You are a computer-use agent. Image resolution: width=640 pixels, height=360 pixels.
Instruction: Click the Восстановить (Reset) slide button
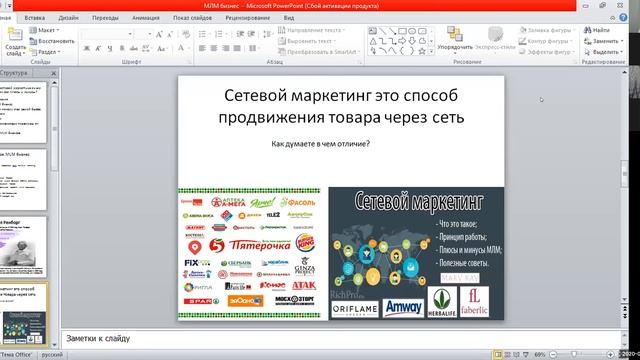click(x=52, y=41)
